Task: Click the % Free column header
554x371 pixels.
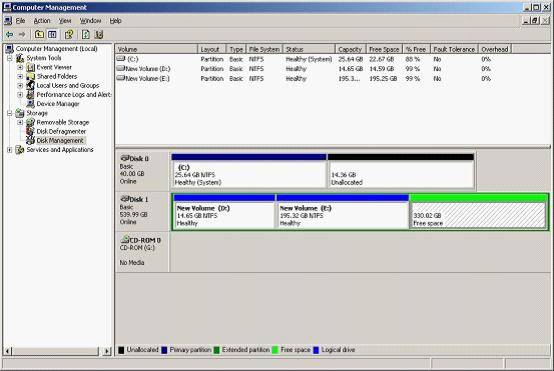Action: point(416,49)
